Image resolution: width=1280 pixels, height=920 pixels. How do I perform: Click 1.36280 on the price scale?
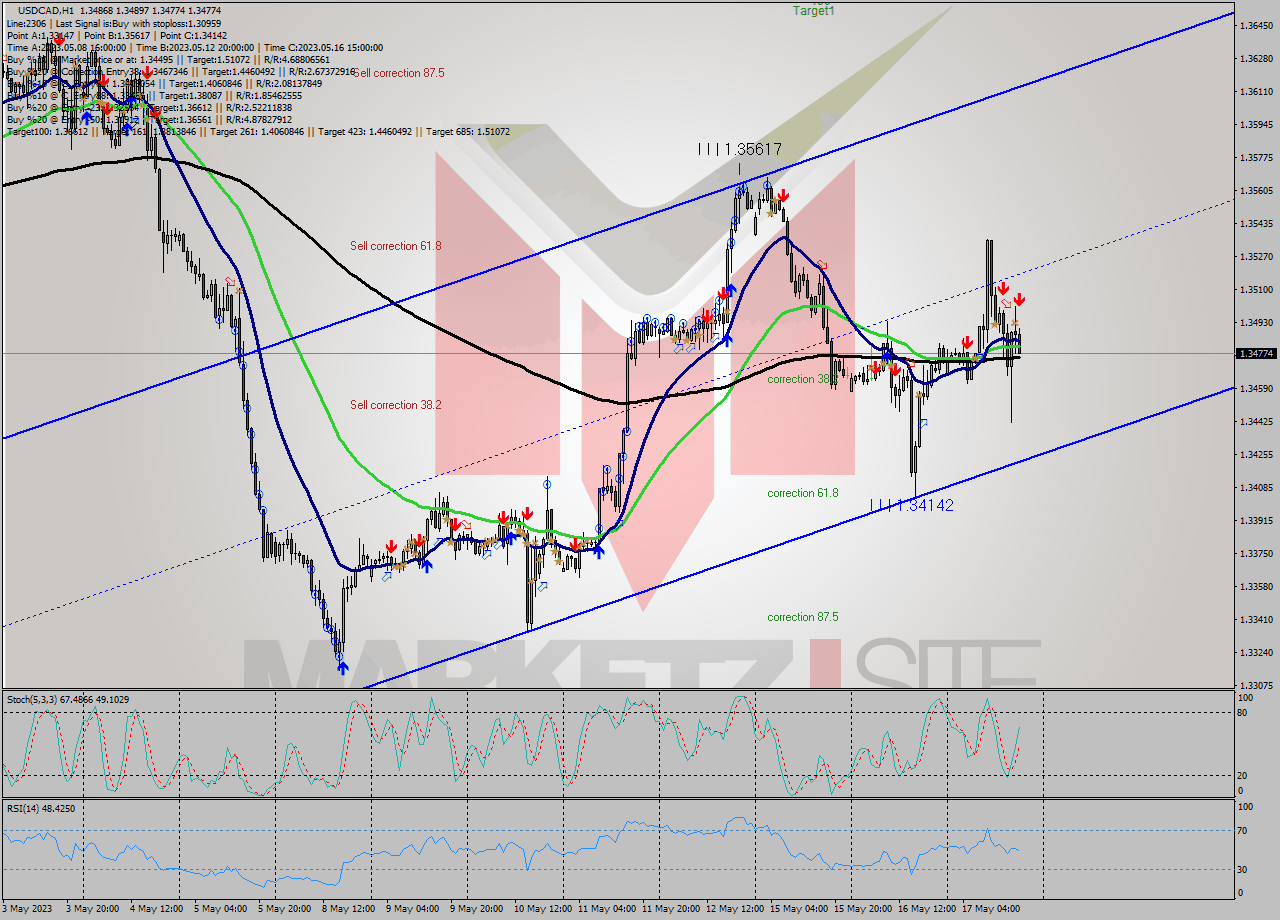pos(1256,58)
